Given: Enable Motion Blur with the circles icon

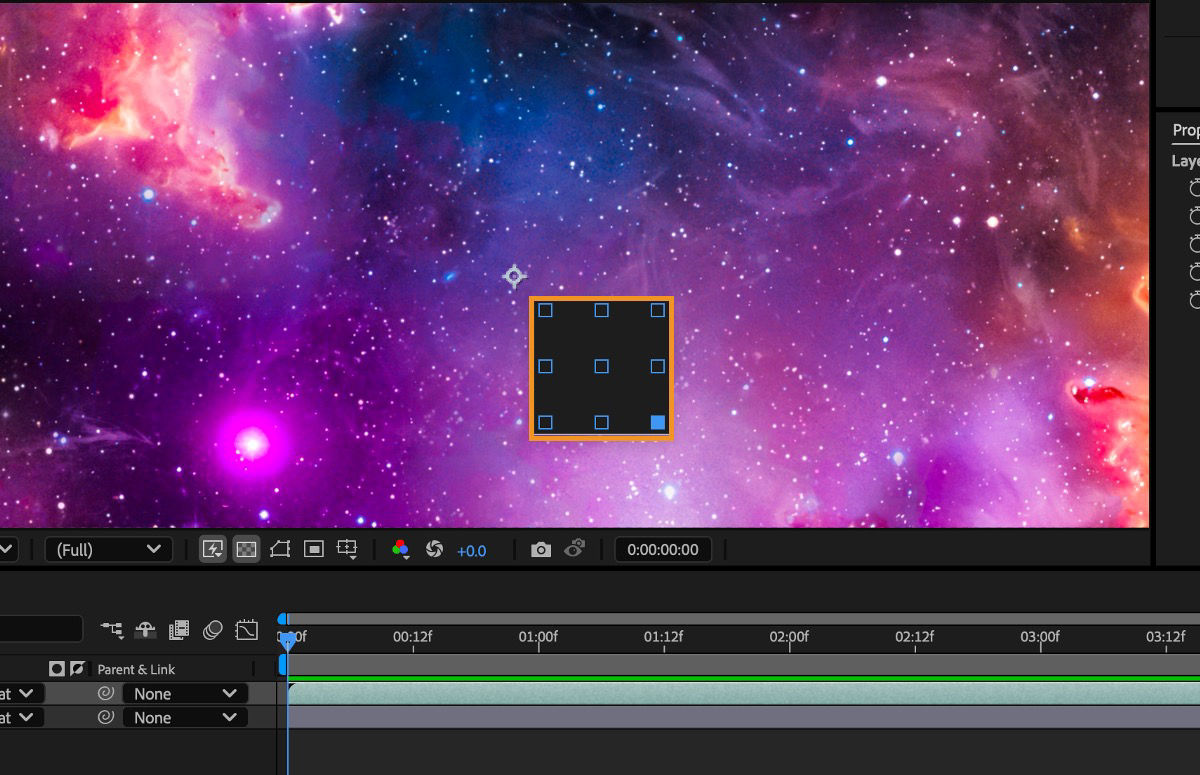Looking at the screenshot, I should (x=212, y=630).
